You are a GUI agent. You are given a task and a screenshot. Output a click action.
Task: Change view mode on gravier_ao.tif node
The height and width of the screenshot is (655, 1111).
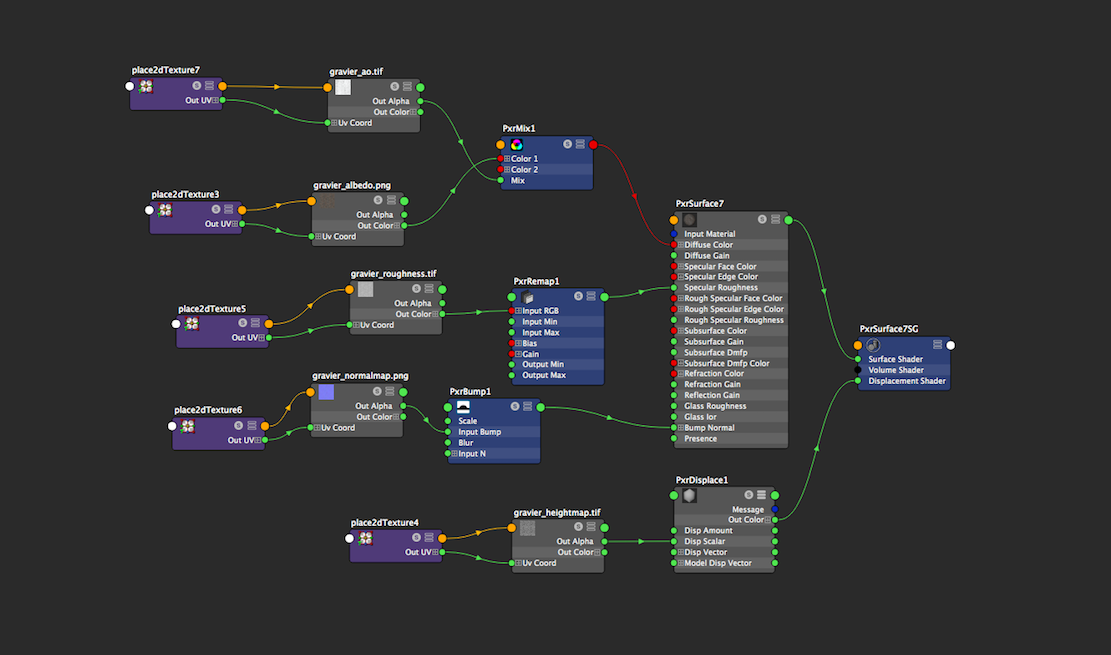point(407,86)
